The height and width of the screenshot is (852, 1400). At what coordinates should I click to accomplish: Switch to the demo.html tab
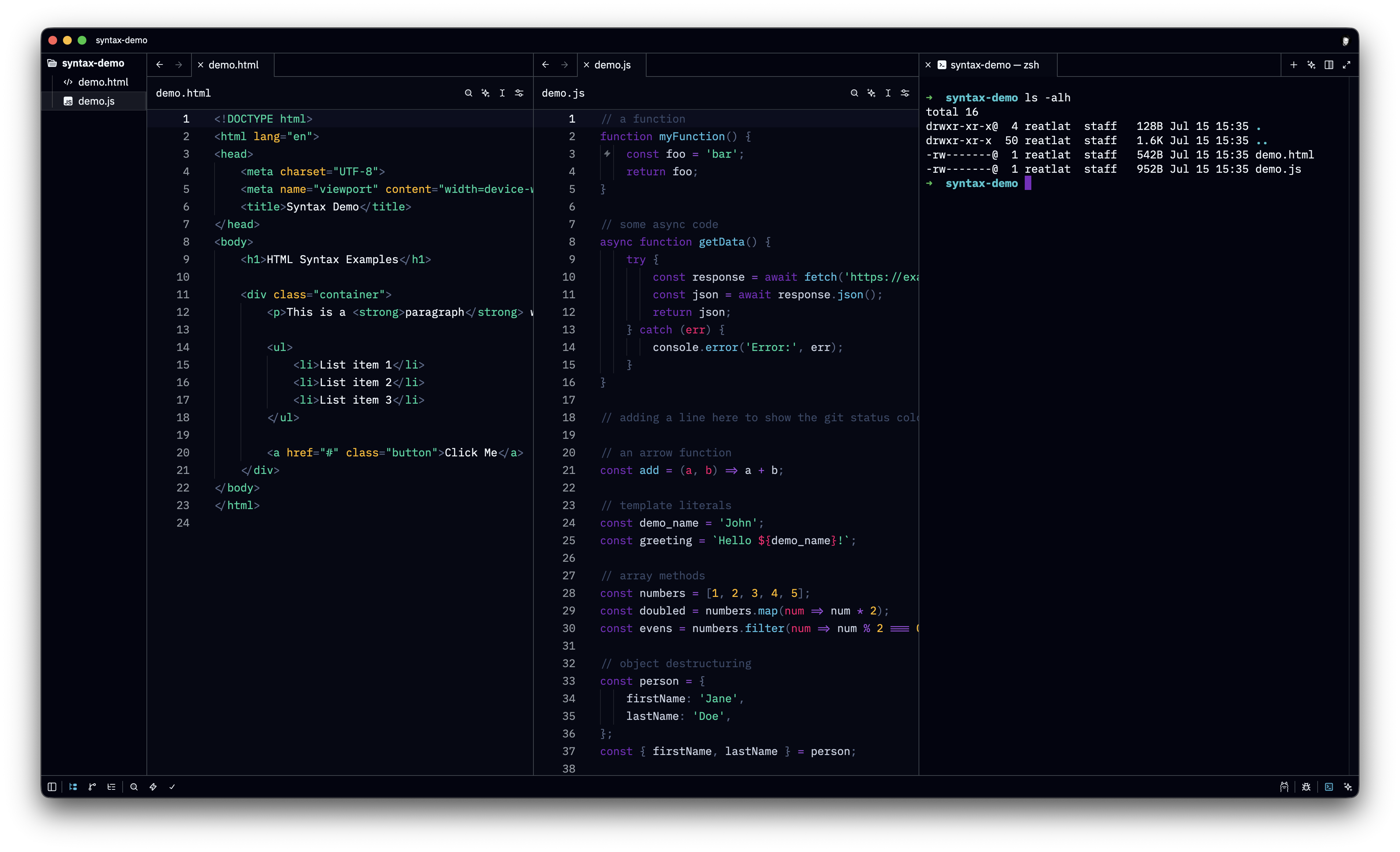pyautogui.click(x=234, y=65)
